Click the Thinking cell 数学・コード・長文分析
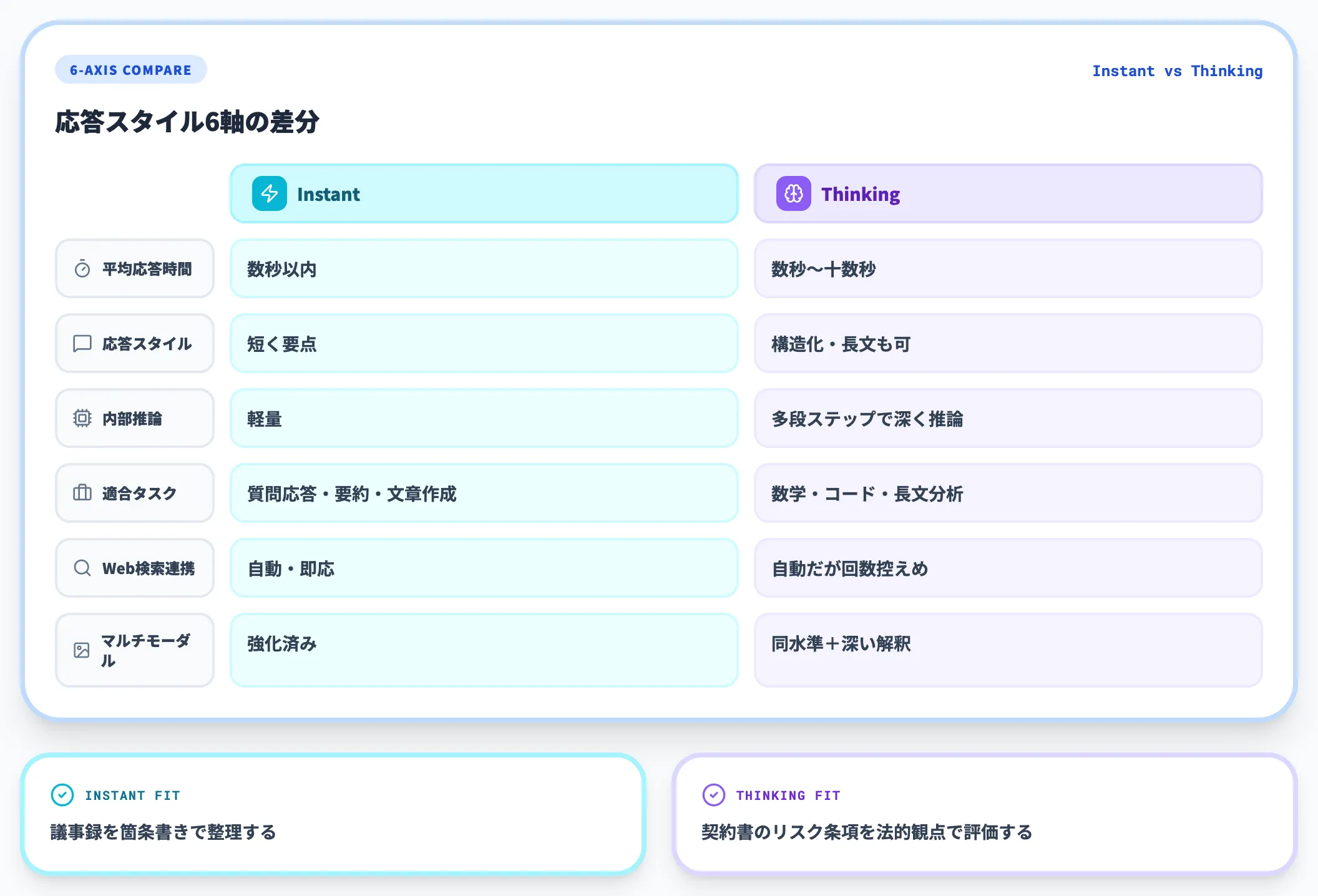Viewport: 1318px width, 896px height. (1008, 493)
